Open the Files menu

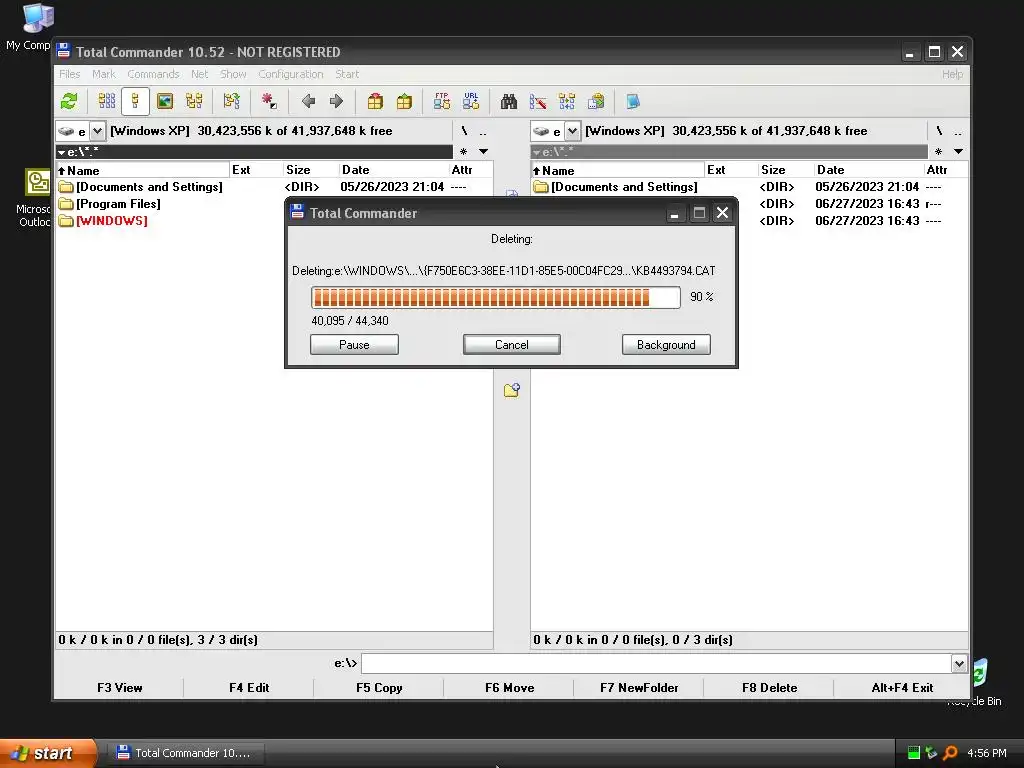click(x=69, y=74)
